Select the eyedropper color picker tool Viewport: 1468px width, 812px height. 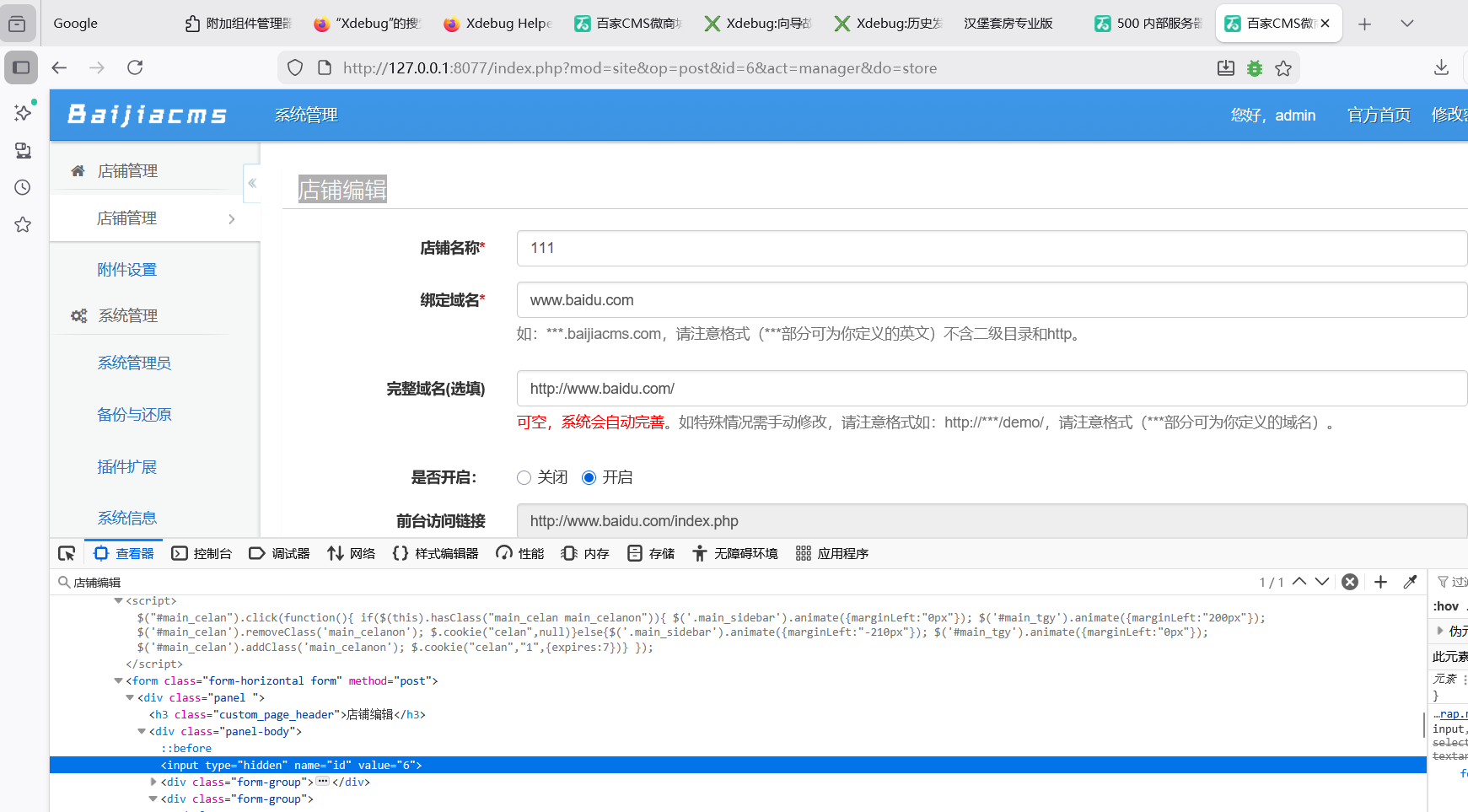point(1410,582)
